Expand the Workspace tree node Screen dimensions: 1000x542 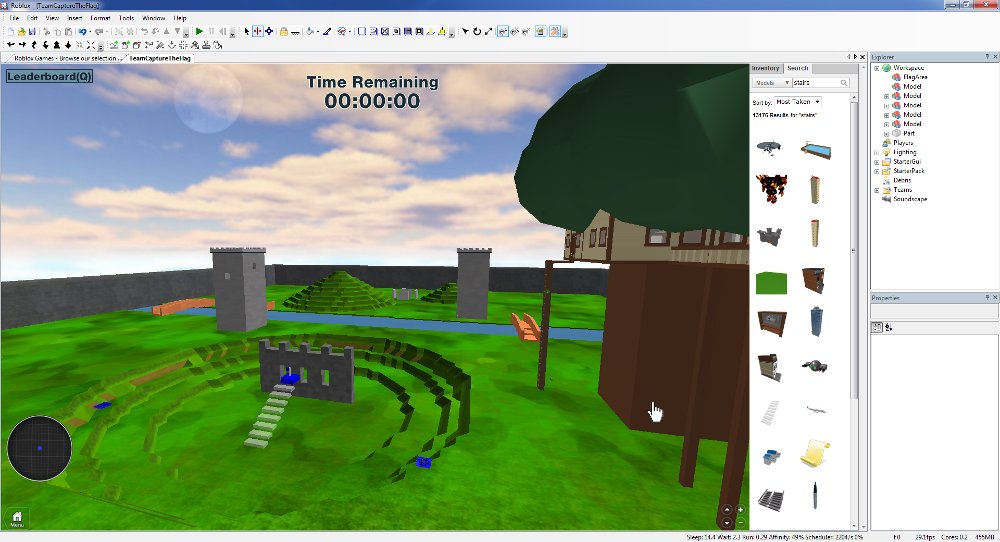(x=876, y=68)
